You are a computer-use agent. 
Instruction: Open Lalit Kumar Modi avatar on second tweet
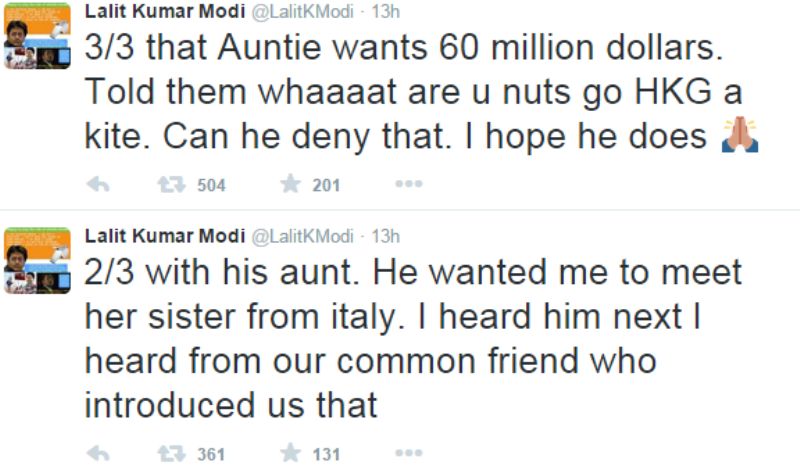point(37,261)
